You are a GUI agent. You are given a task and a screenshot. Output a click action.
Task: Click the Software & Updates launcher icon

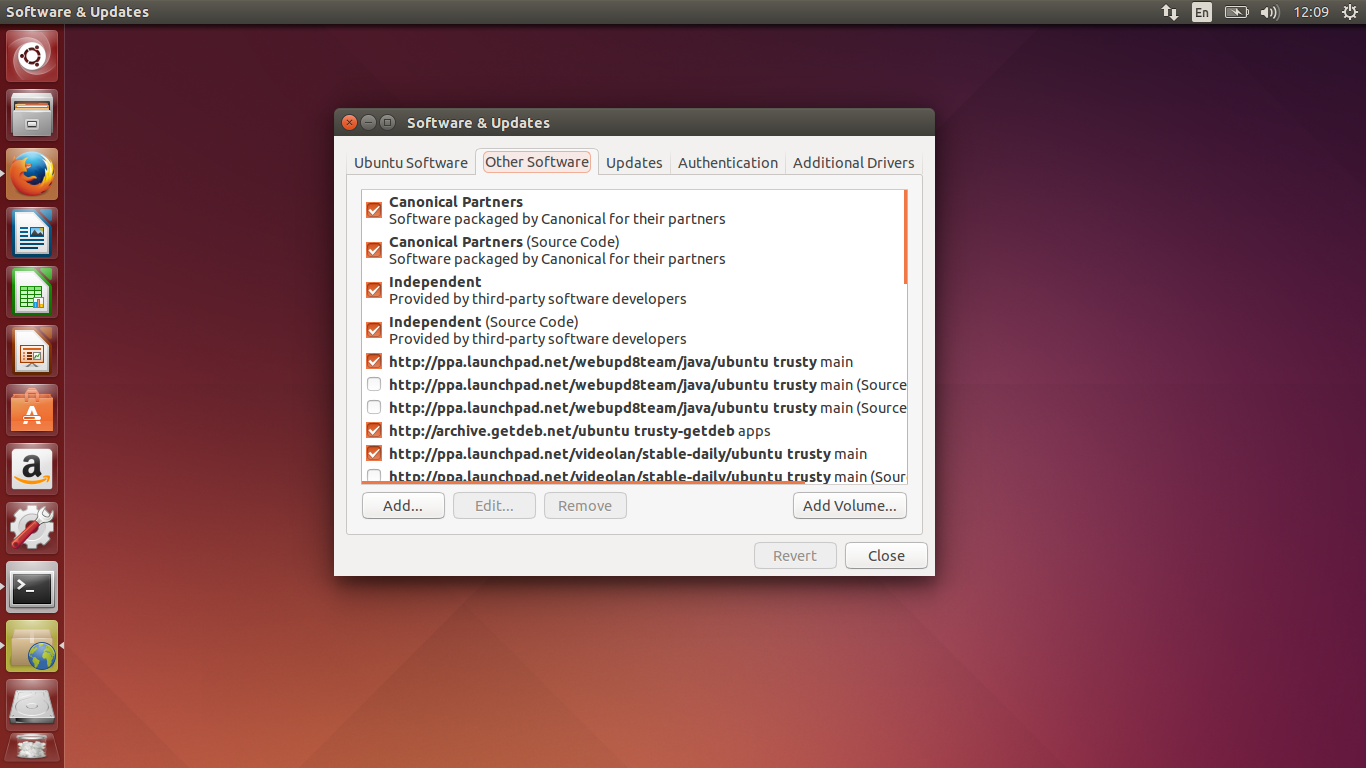pyautogui.click(x=32, y=646)
